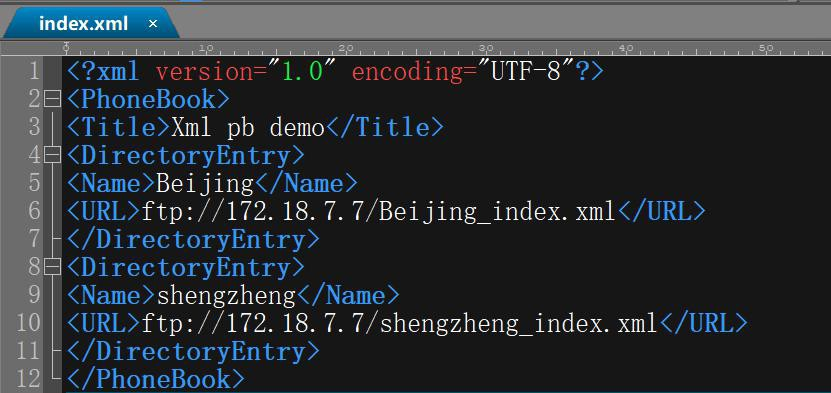Click the </URL> closing tag on line 10

[x=703, y=324]
